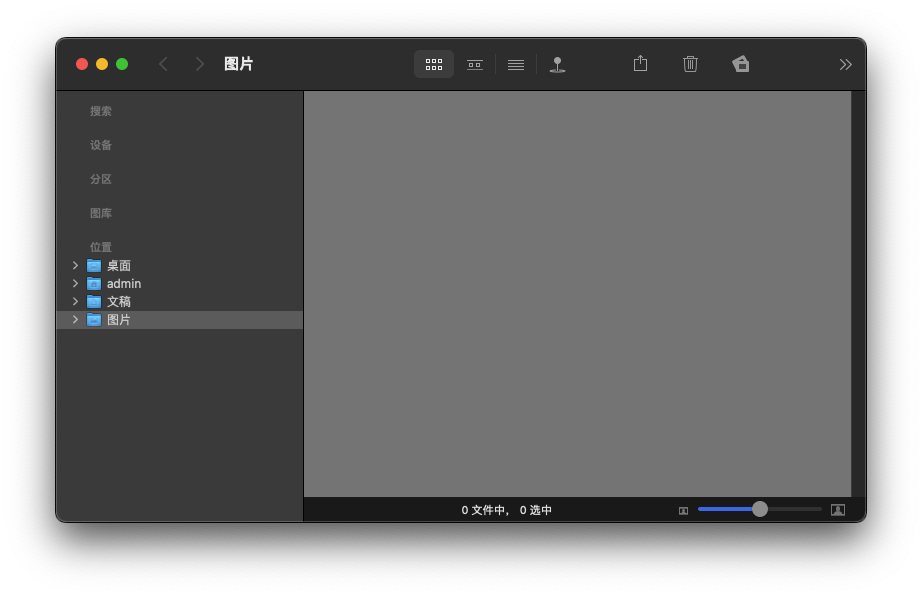This screenshot has width=922, height=596.
Task: Click the 图片 label in sidebar
Action: point(119,320)
